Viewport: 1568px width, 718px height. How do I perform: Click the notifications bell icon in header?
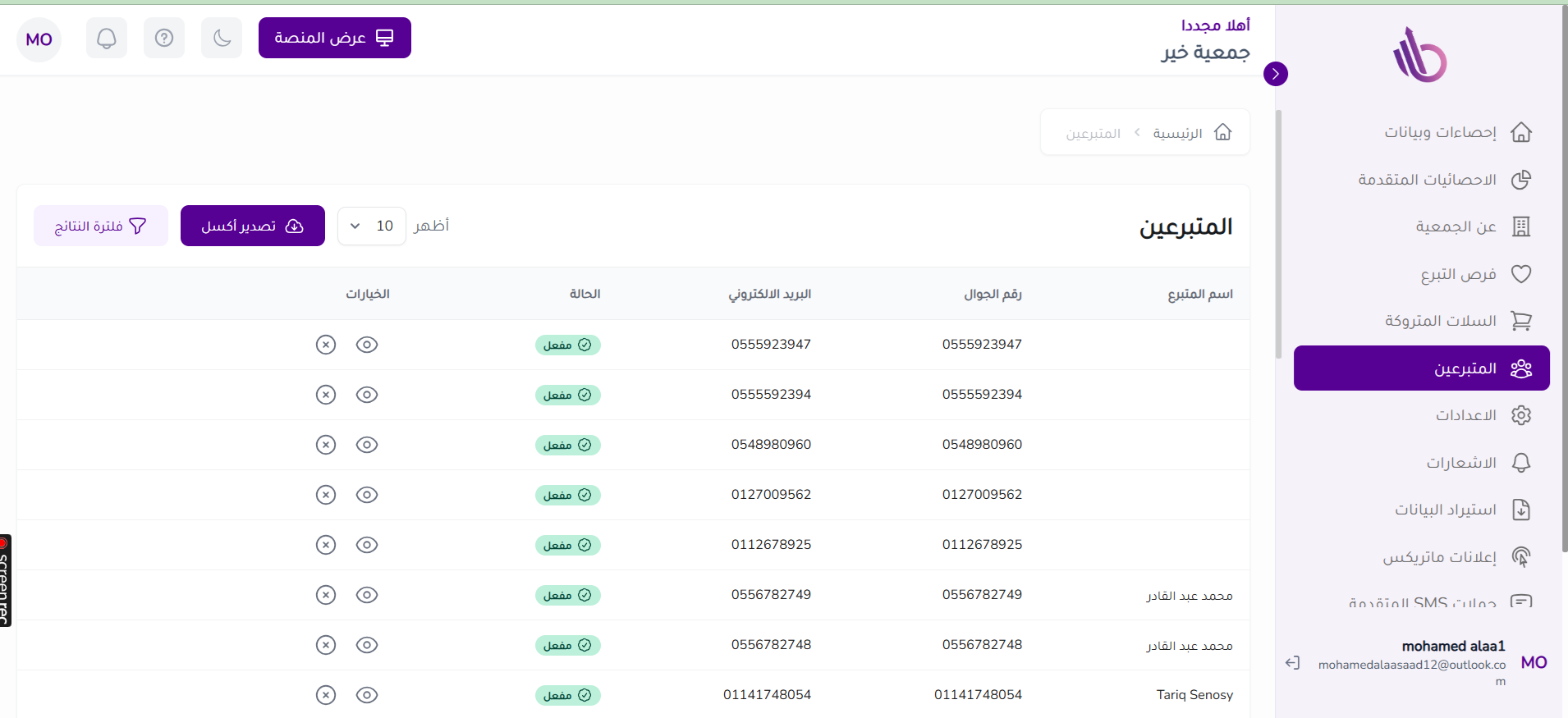tap(107, 39)
